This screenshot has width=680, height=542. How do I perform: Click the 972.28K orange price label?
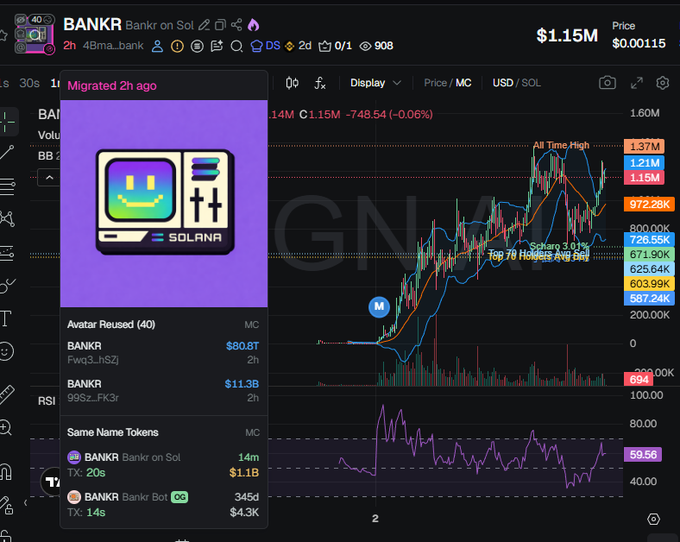(649, 204)
